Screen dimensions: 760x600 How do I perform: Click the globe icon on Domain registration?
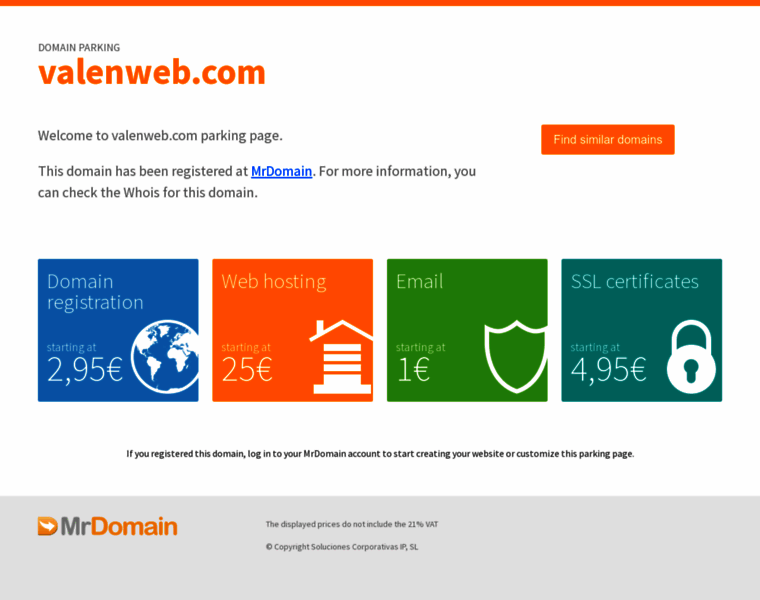pos(165,356)
